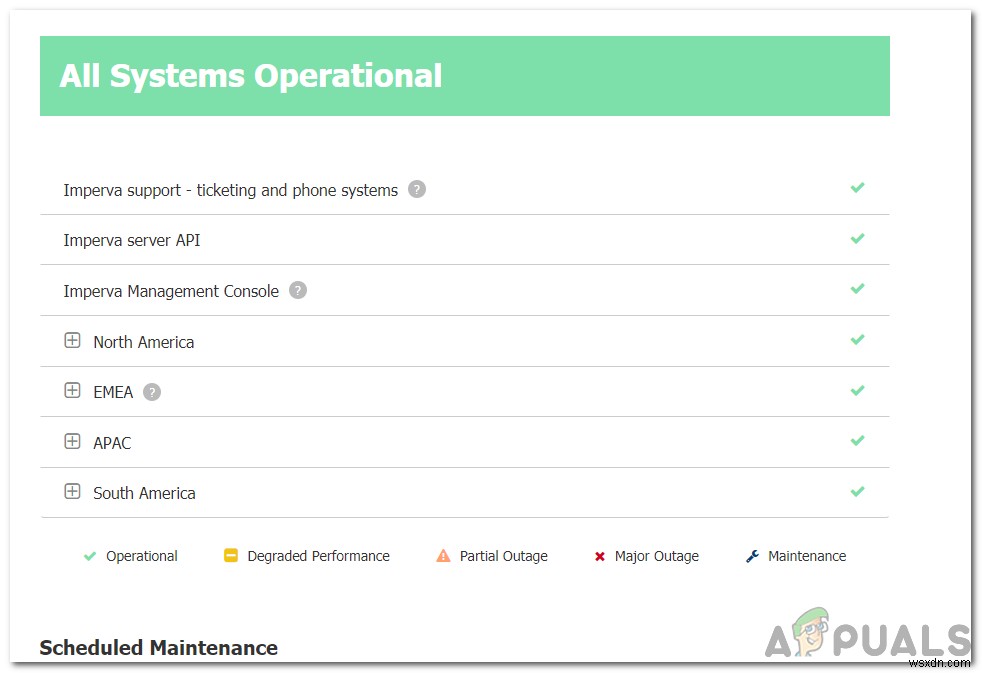Click the Partial Outage warning triangle icon
Screen dimensions: 982x673
point(443,555)
